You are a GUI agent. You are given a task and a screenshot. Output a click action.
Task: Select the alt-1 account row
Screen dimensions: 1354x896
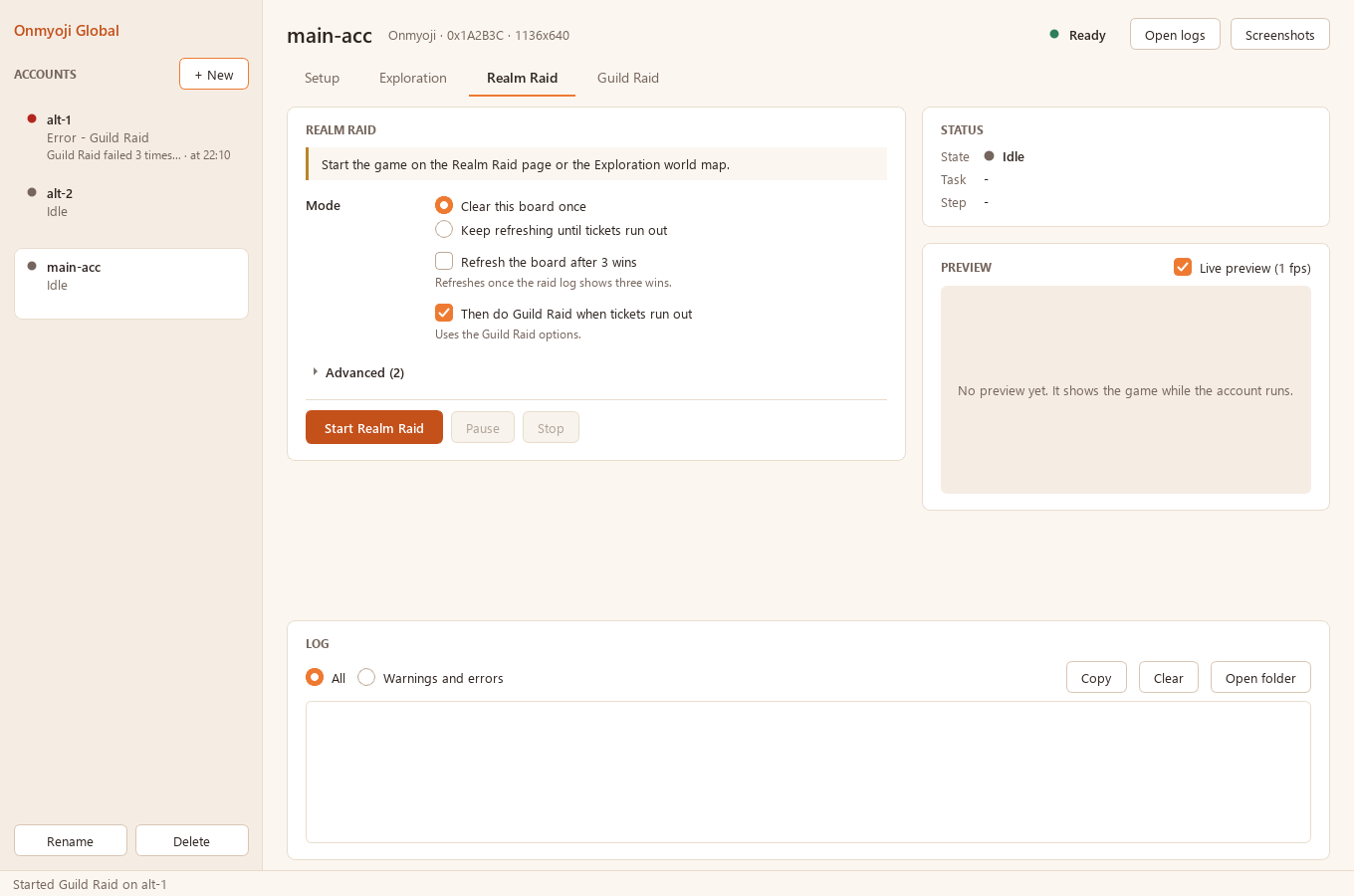(x=130, y=137)
